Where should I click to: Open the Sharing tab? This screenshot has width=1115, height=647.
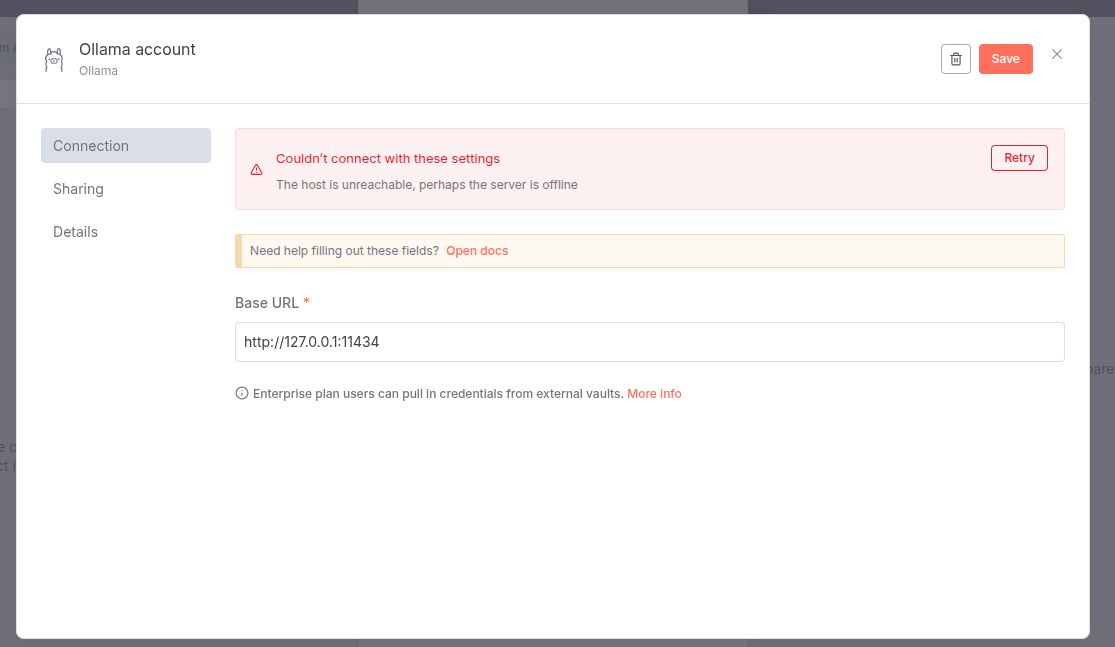[x=79, y=189]
